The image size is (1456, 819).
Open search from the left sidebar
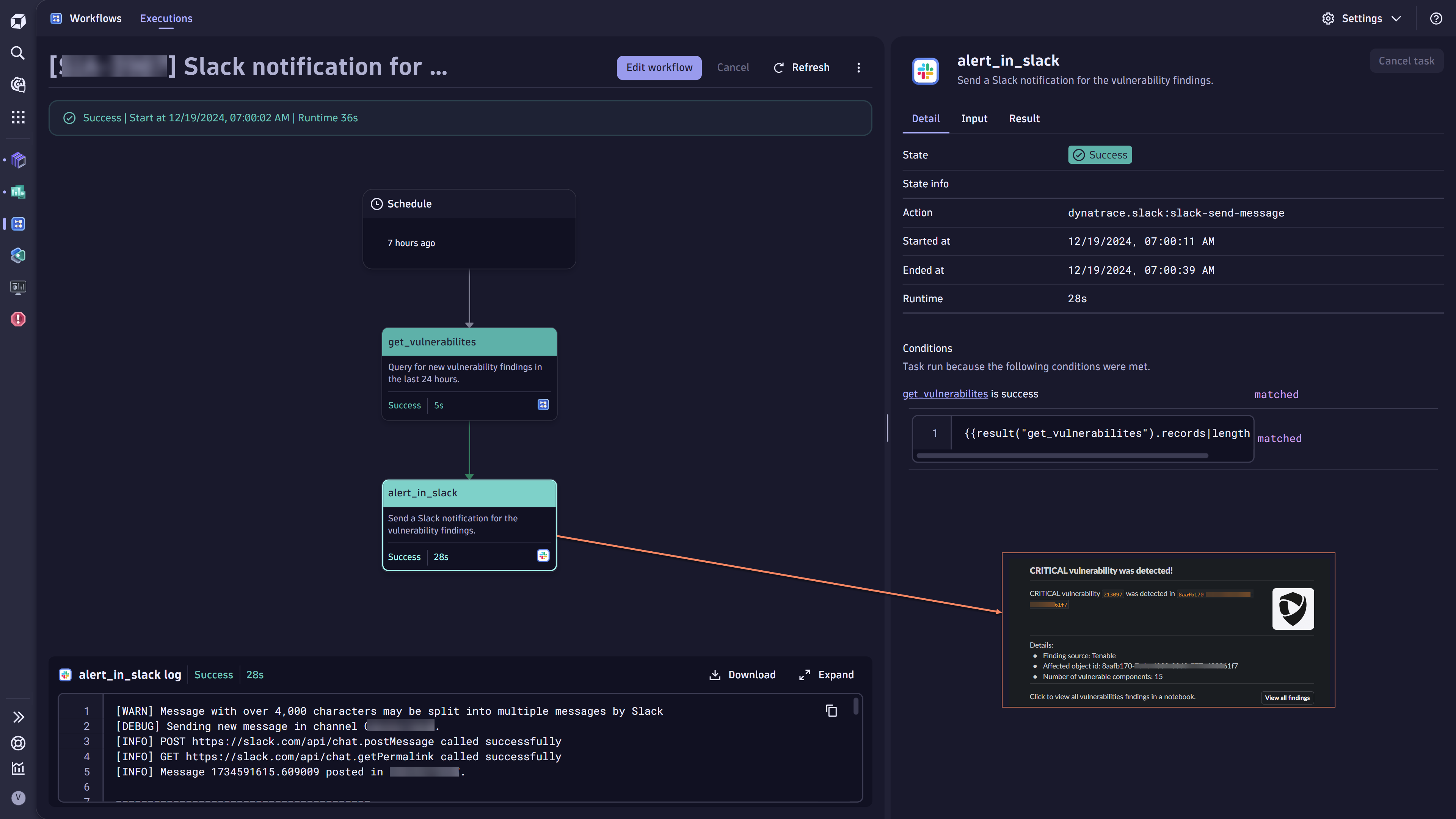coord(17,53)
